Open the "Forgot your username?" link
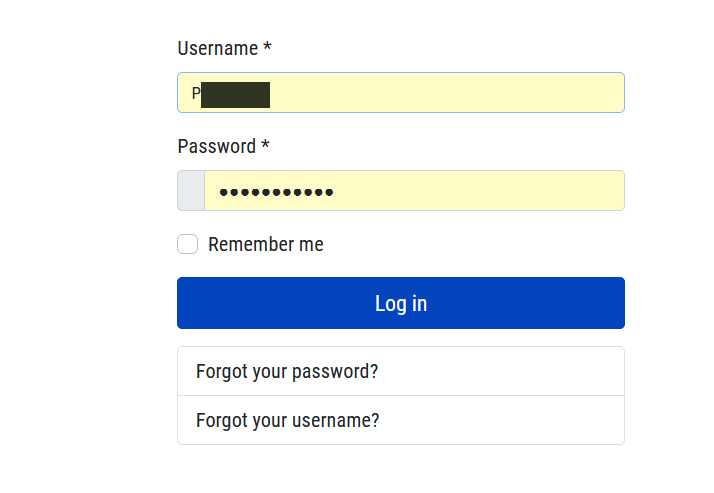Screen dimensions: 714x493 pyautogui.click(x=288, y=420)
